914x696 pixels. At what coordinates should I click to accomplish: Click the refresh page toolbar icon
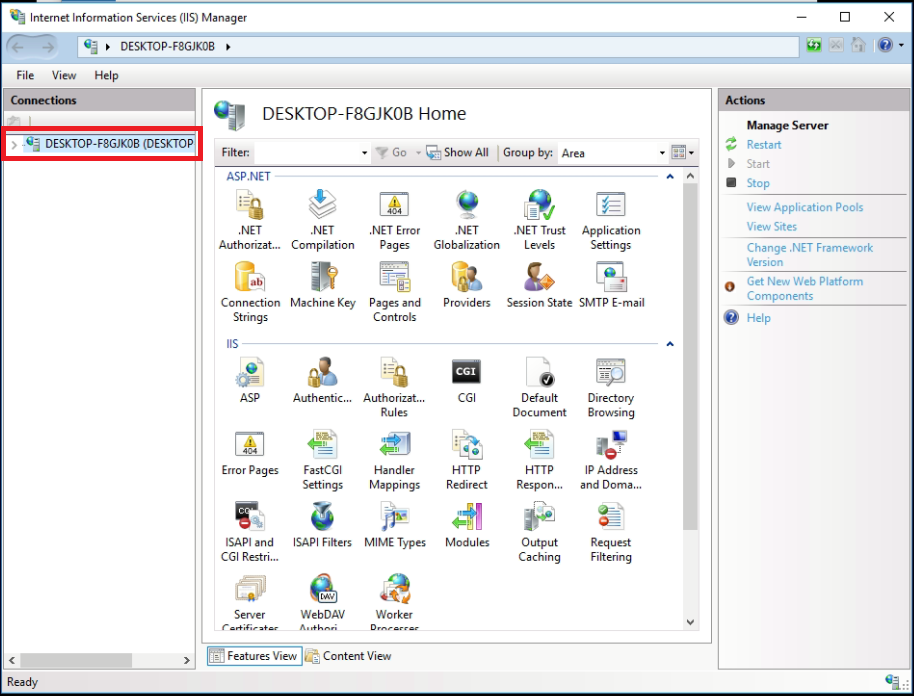coord(814,45)
